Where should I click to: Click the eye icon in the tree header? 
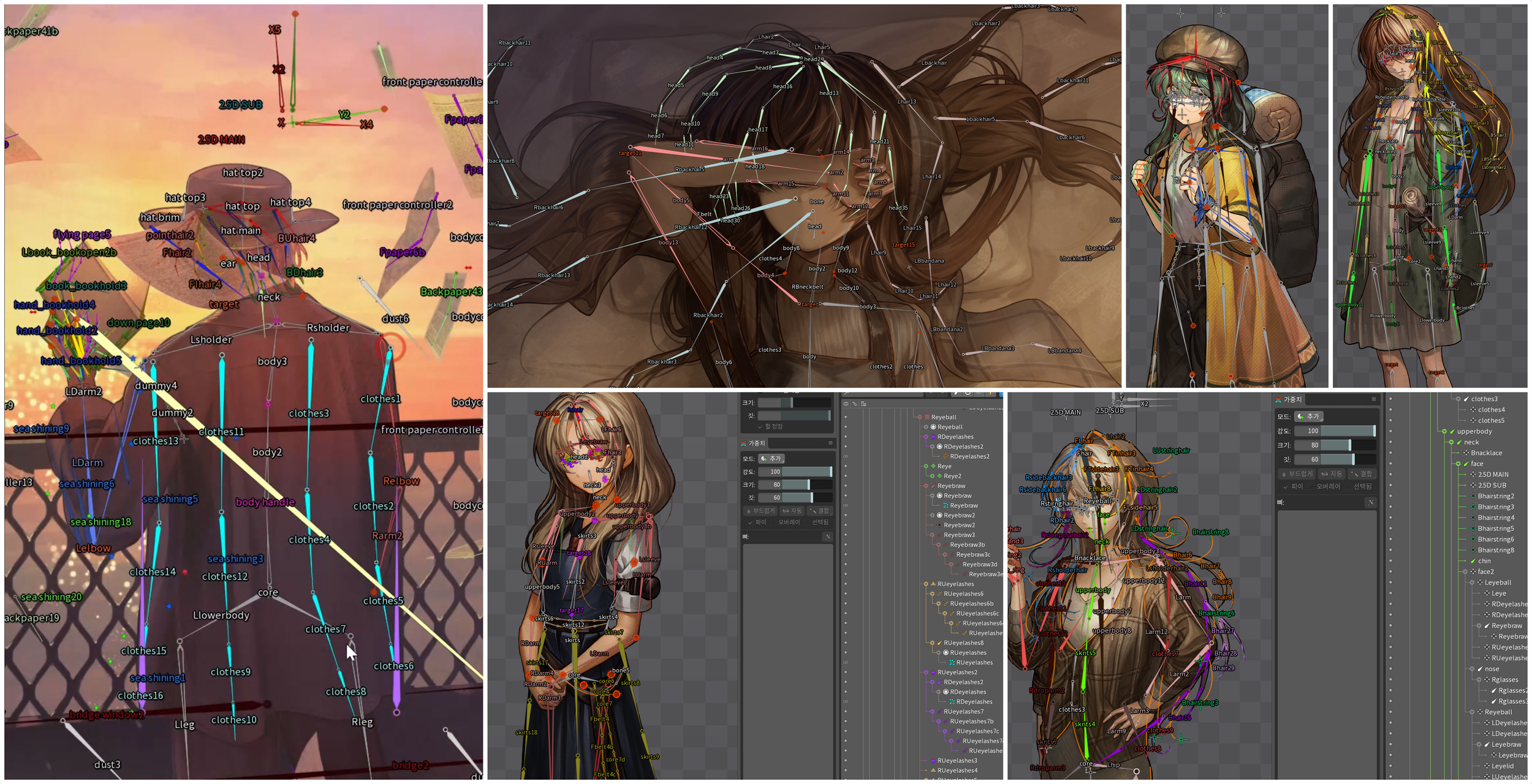pos(846,404)
